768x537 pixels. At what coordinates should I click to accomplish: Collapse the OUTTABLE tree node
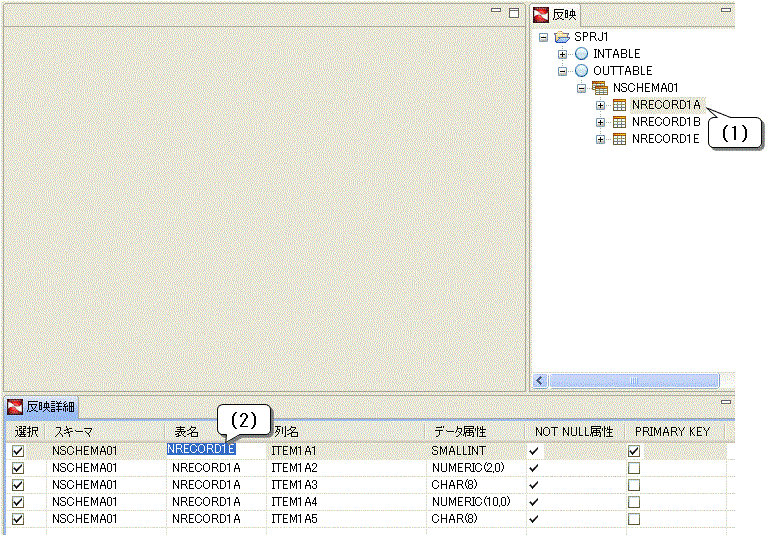(x=563, y=71)
